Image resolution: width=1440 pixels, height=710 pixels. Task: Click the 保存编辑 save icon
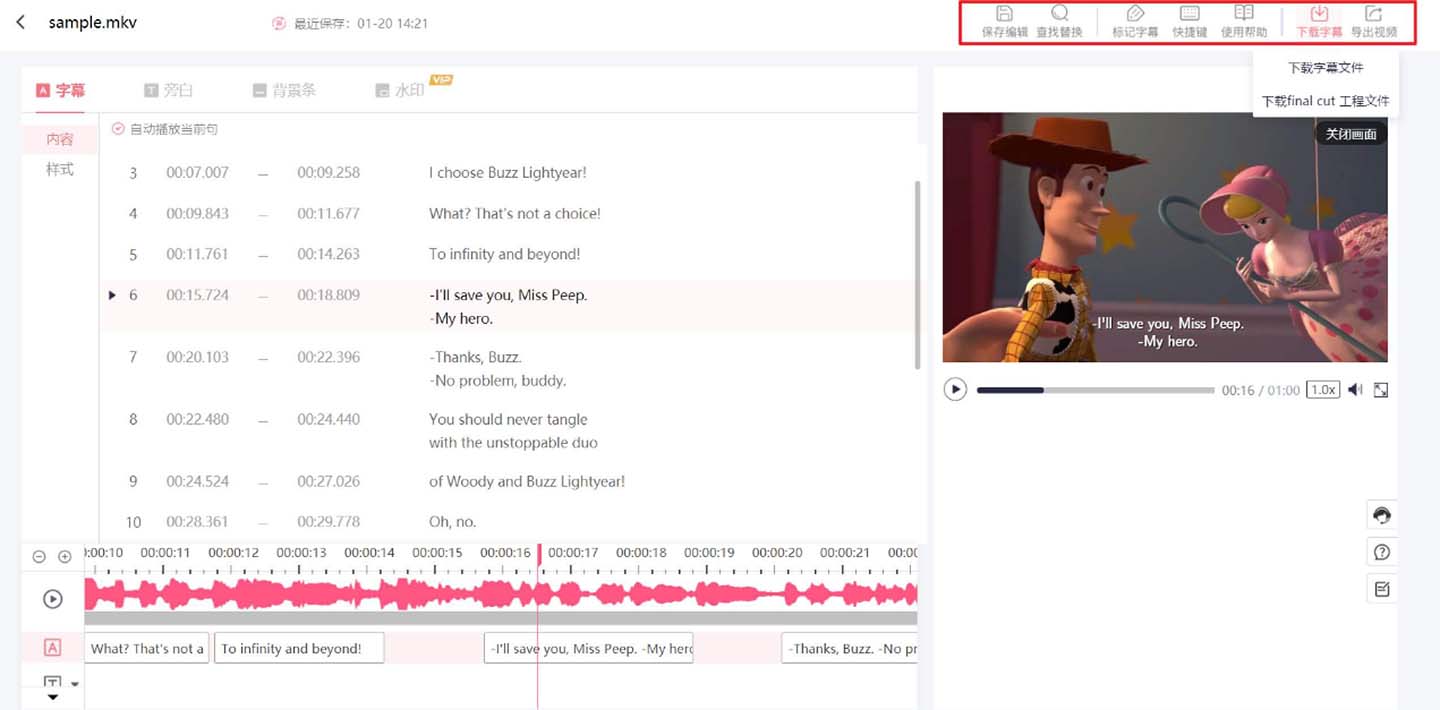point(1004,15)
